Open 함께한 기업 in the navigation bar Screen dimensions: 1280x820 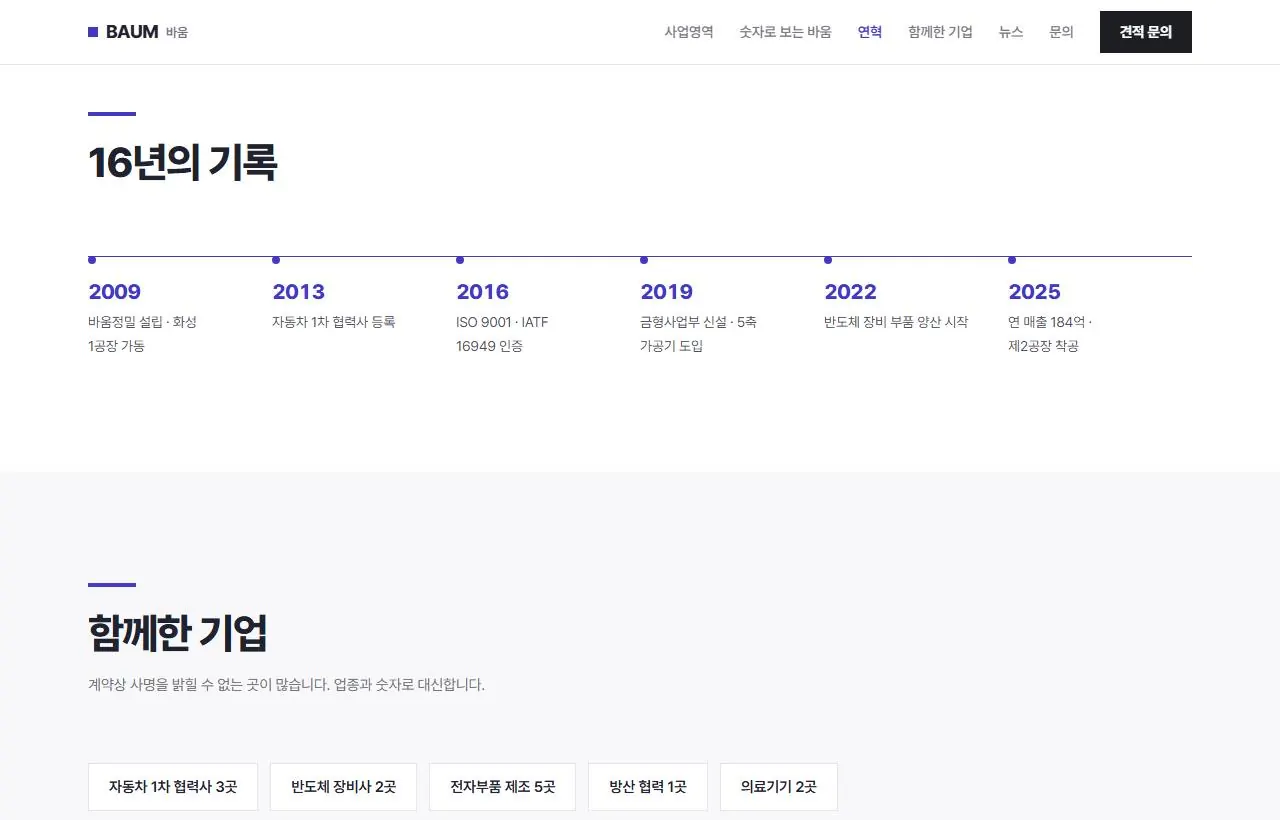(940, 32)
